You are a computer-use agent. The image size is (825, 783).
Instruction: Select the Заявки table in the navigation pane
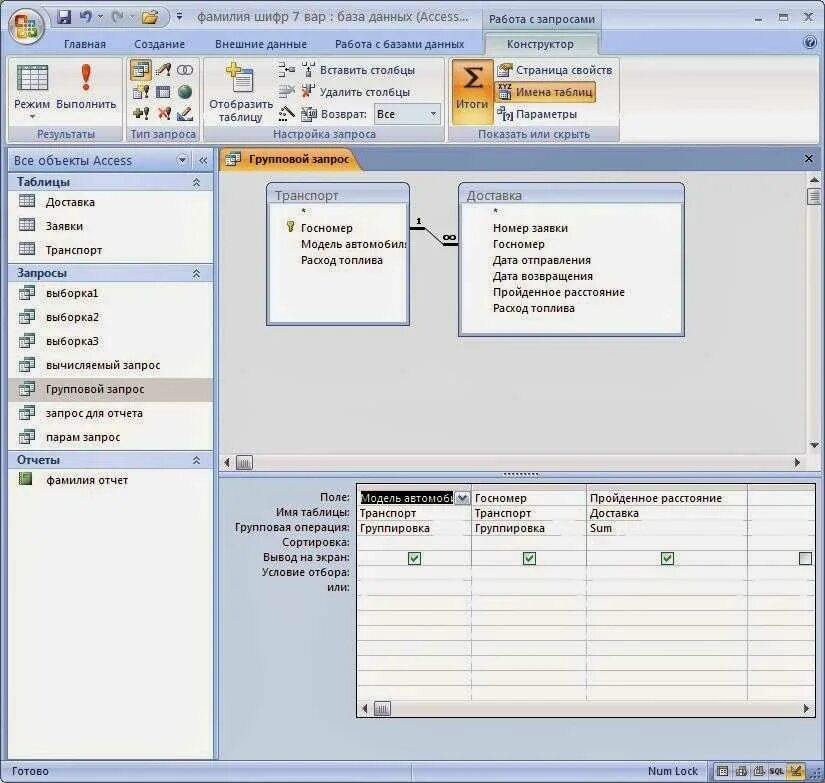click(x=110, y=226)
